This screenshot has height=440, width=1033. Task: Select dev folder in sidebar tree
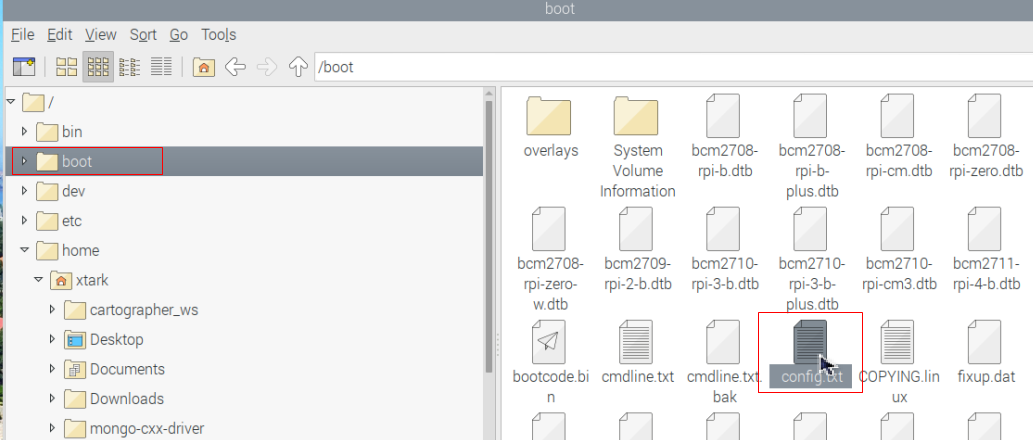coord(61,191)
